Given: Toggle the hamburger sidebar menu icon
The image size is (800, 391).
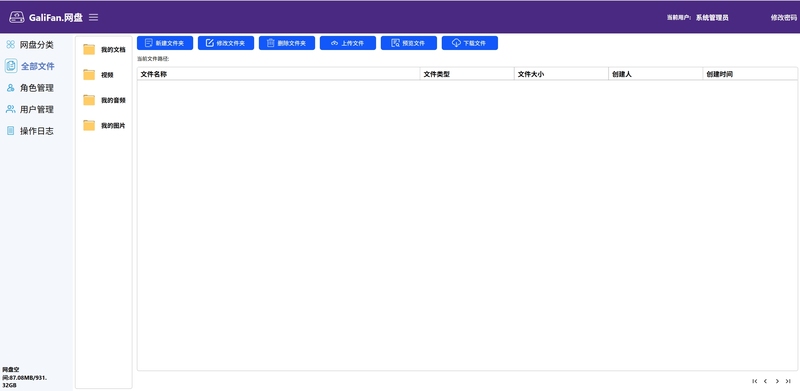Looking at the screenshot, I should tap(93, 17).
